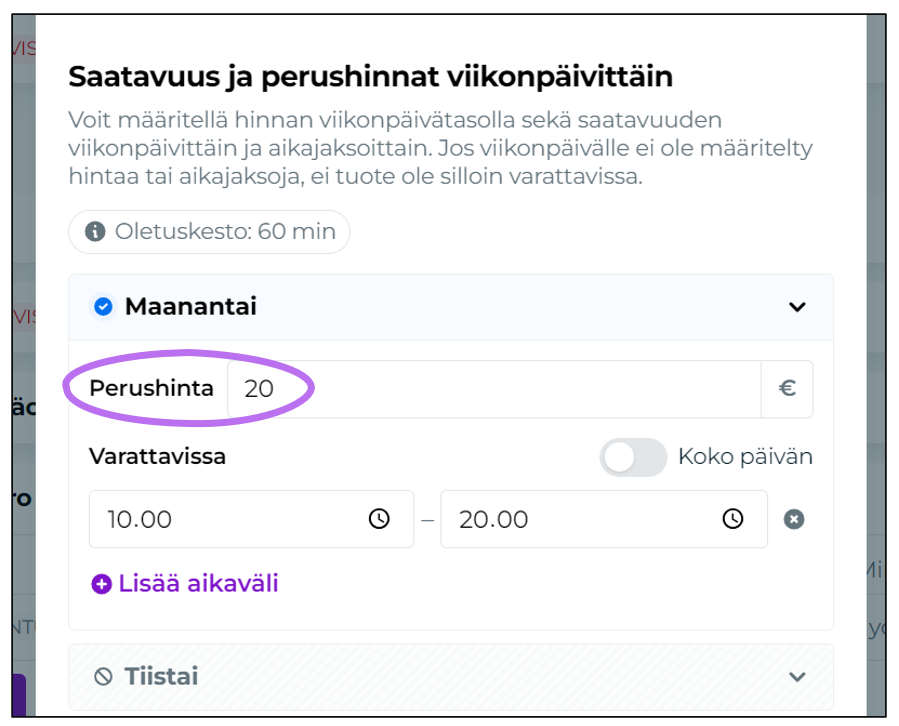This screenshot has height=726, width=899.
Task: Open clock picker in 10.00 start field
Action: (379, 519)
